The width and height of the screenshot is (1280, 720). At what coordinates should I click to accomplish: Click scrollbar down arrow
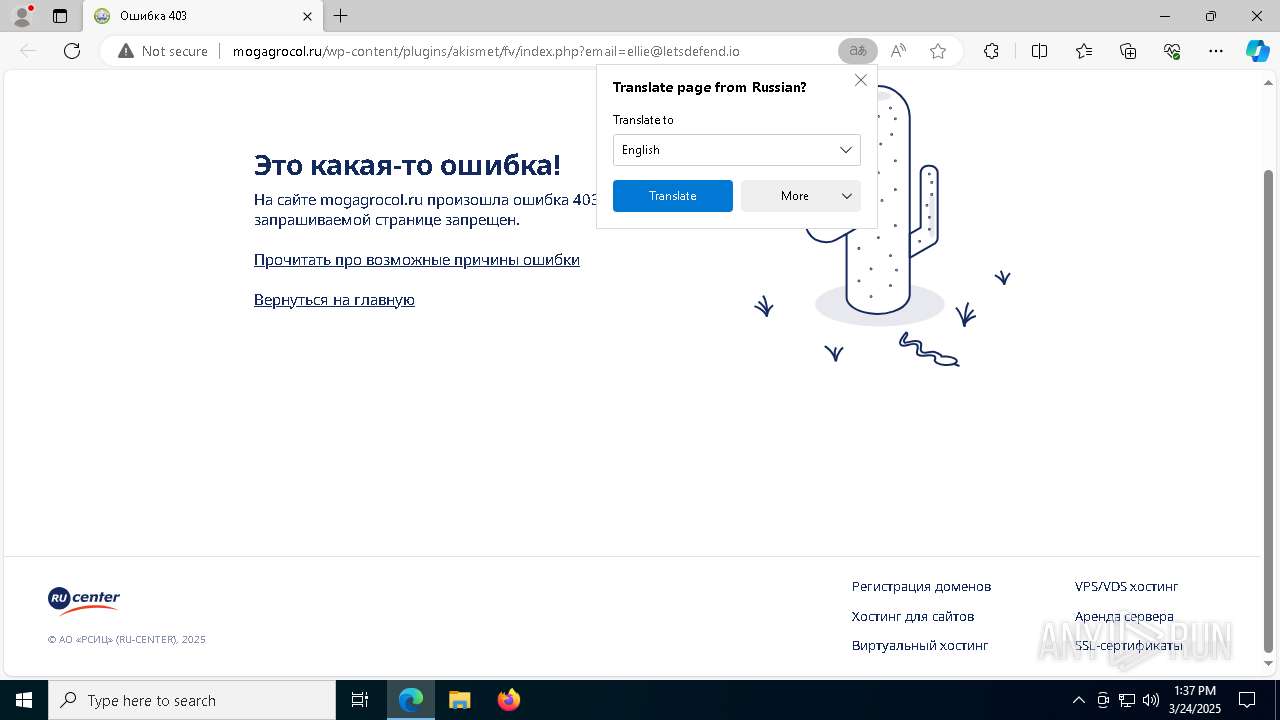pos(1269,664)
